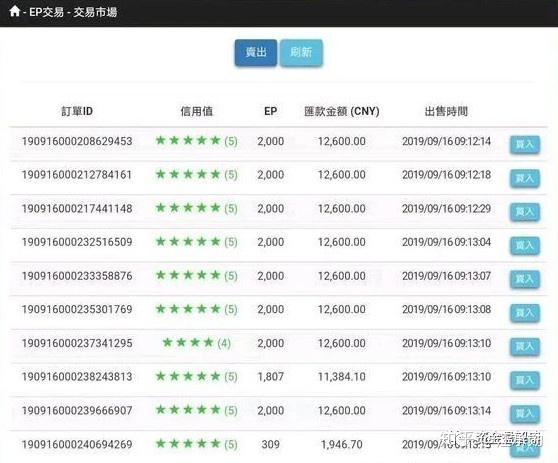Click the 匯款金額 (CNY) column header

342,111
